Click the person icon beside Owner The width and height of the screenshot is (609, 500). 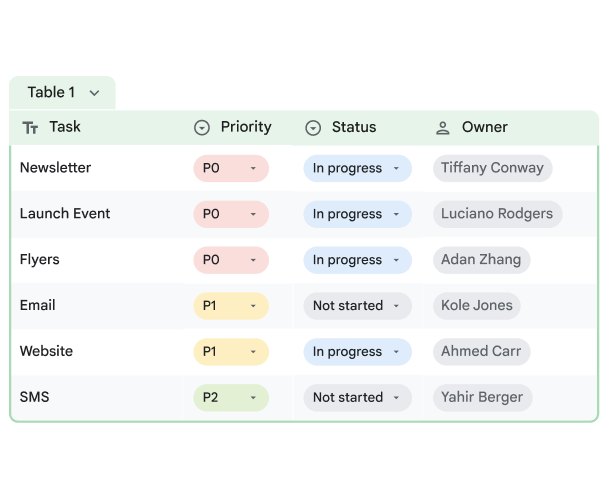point(443,128)
